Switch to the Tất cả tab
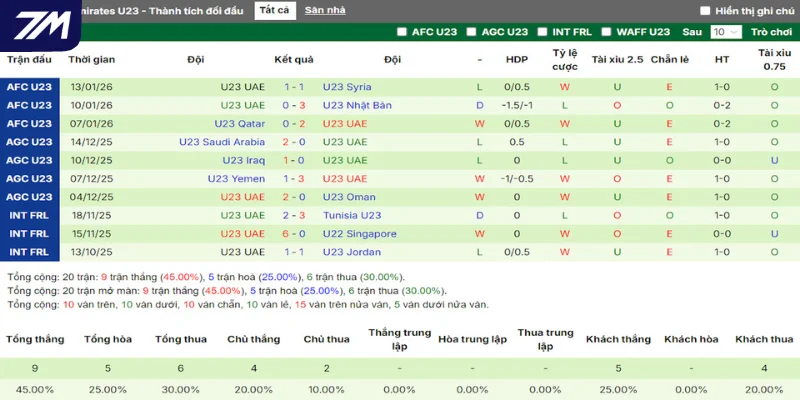Image resolution: width=800 pixels, height=400 pixels. (x=273, y=11)
